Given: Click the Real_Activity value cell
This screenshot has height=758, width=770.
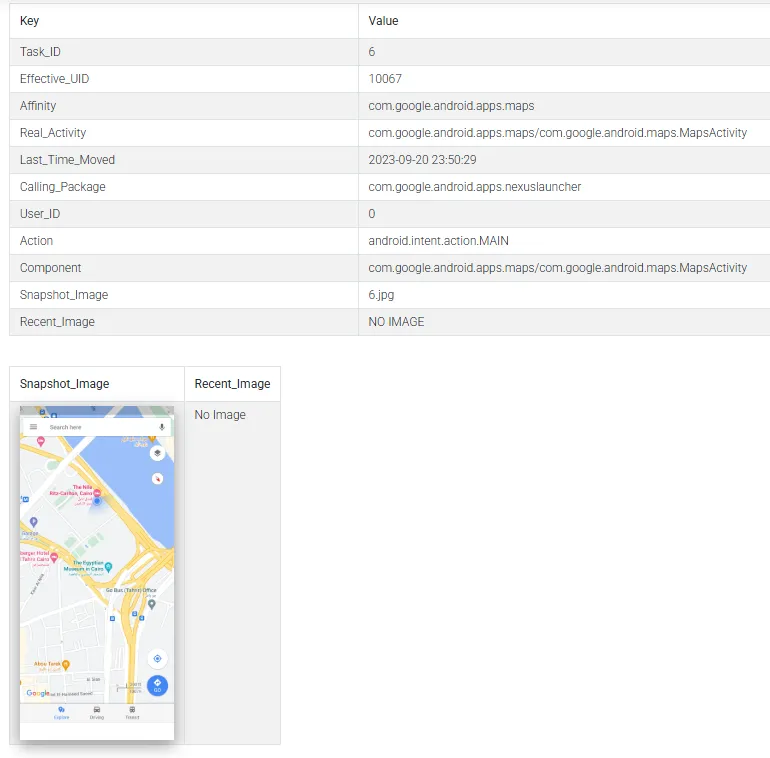Looking at the screenshot, I should pos(564,133).
